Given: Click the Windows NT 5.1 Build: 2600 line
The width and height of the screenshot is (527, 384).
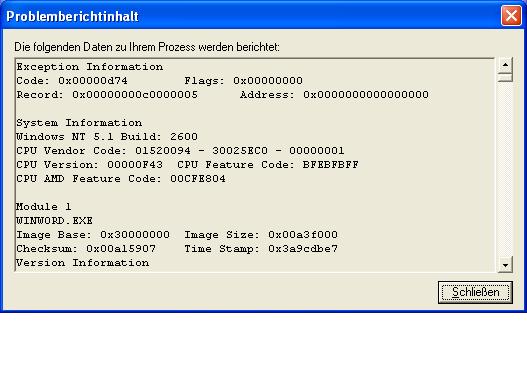Looking at the screenshot, I should (x=107, y=137).
